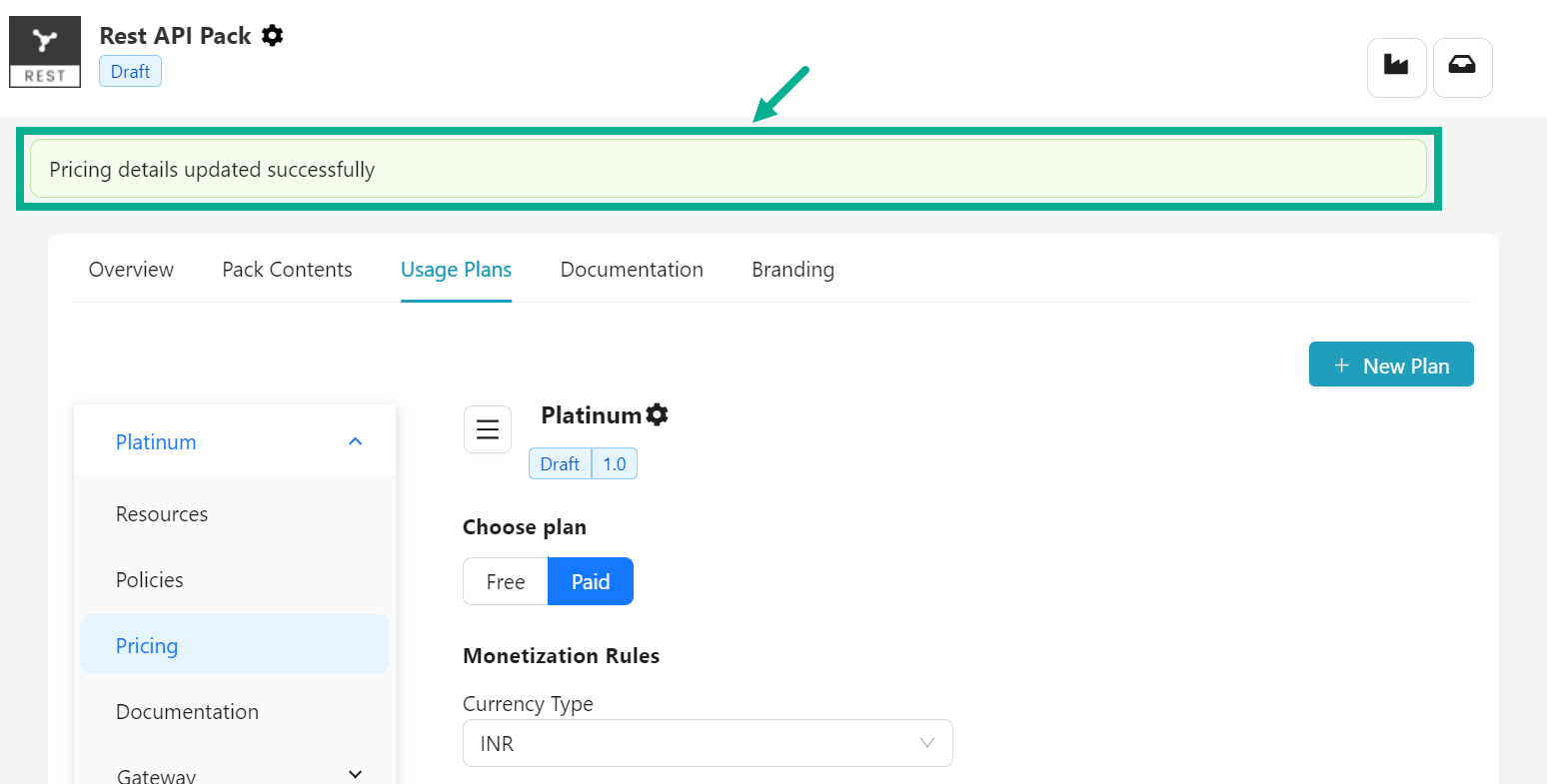Screen dimensions: 1547x784
Task: Expand the Gateway sidebar section
Action: 355,774
